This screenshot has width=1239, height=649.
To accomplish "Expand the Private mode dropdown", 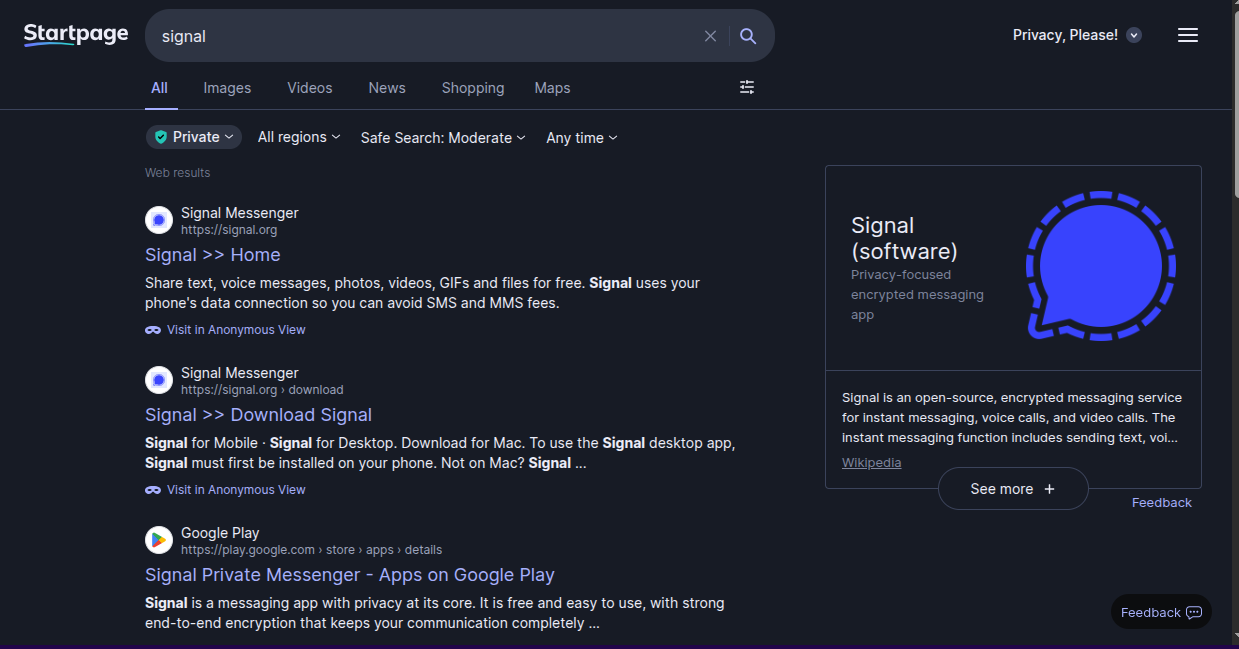I will pyautogui.click(x=194, y=137).
